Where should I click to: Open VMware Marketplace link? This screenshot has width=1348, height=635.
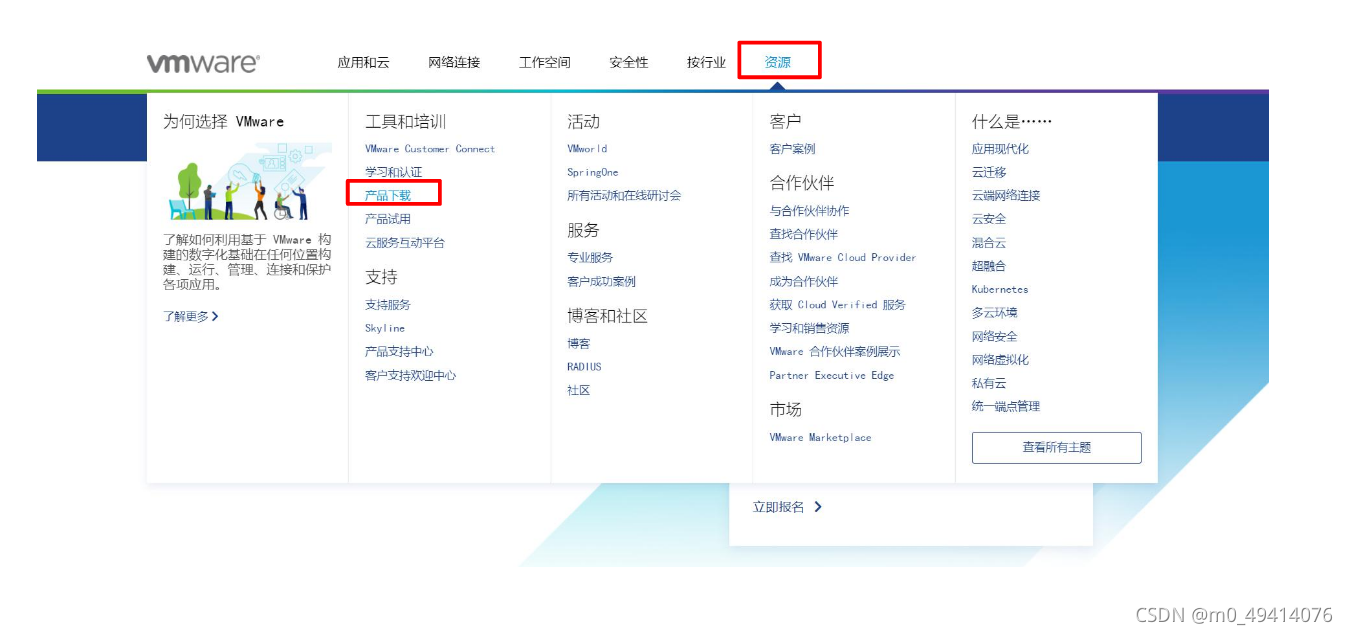[x=820, y=437]
